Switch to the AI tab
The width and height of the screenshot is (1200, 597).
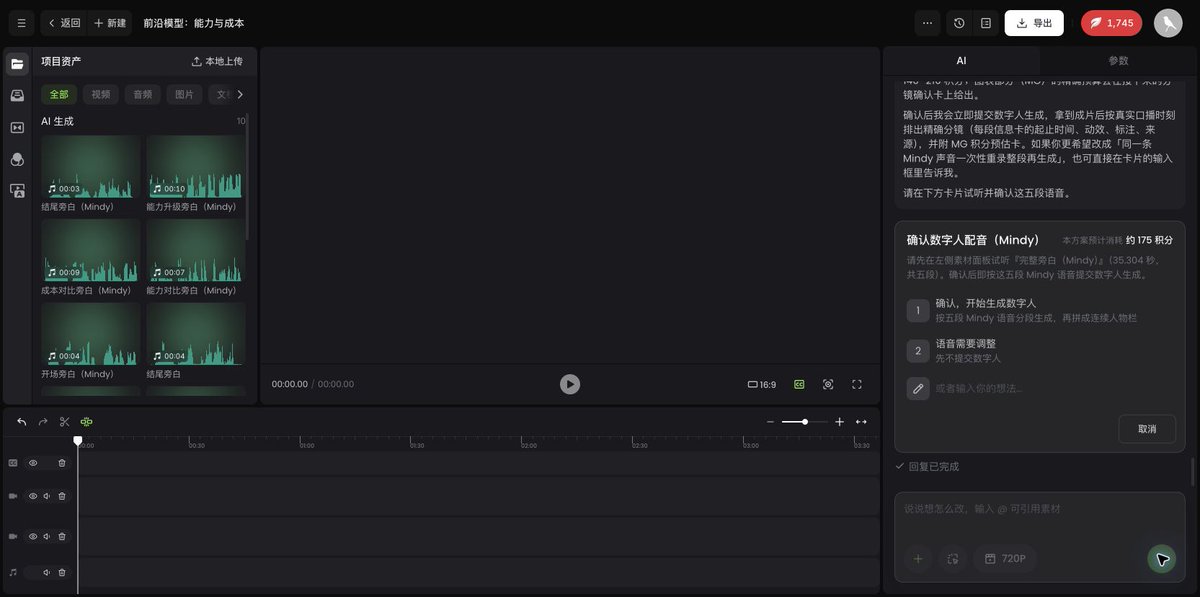point(961,61)
